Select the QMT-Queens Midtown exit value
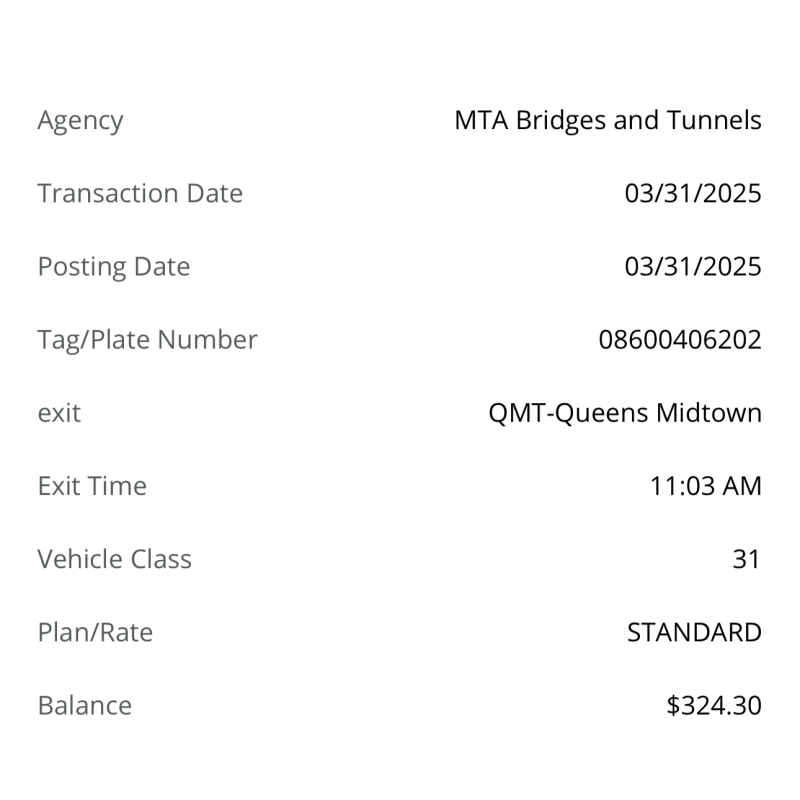 click(625, 413)
